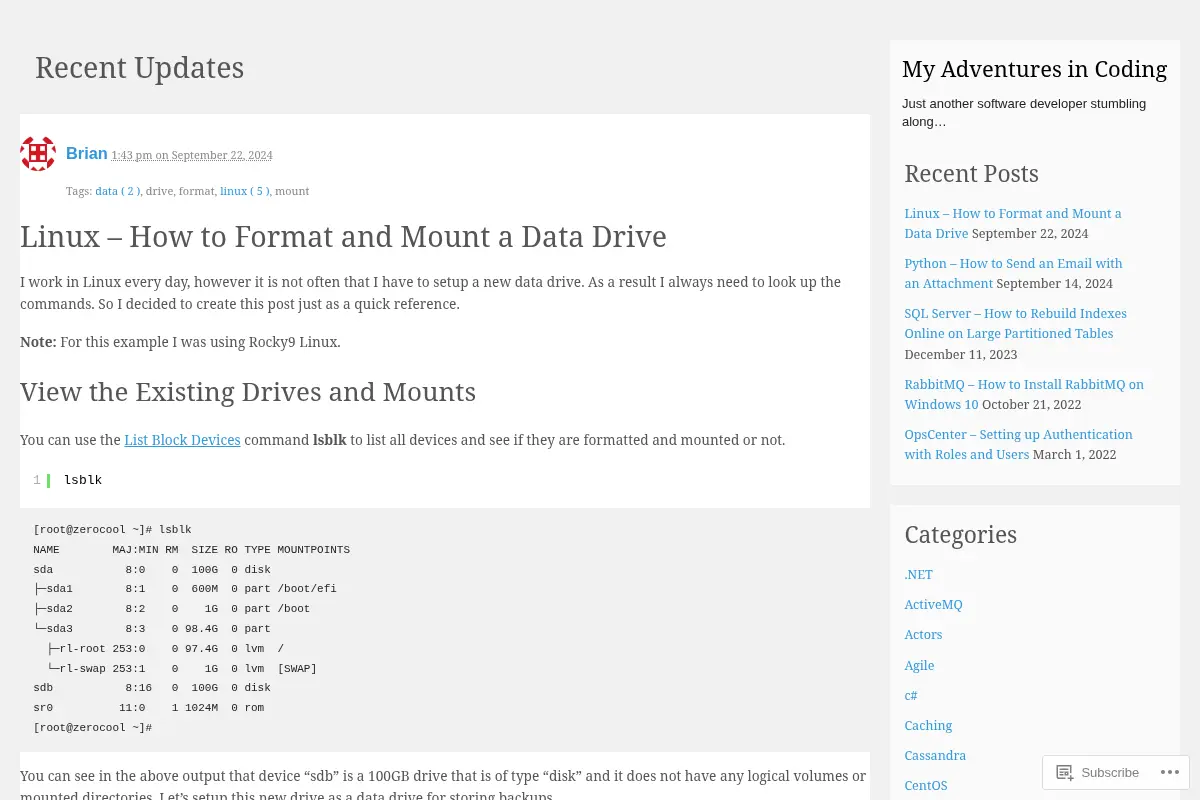This screenshot has height=800, width=1200.
Task: Click the post timestamp September 22, 2024
Action: (x=192, y=155)
